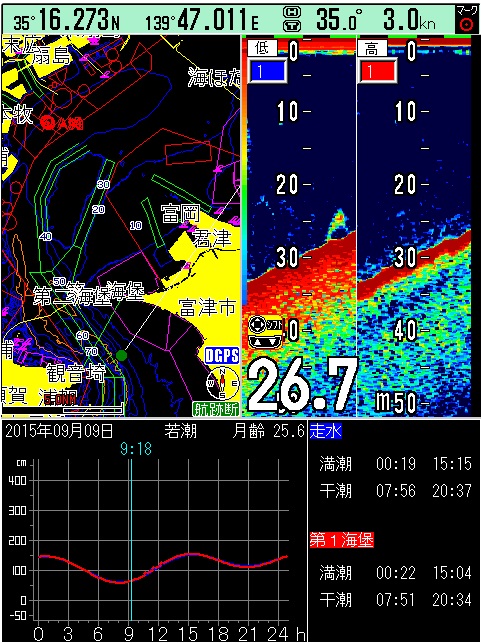Tap the speed value 3.0 kn

pos(410,20)
